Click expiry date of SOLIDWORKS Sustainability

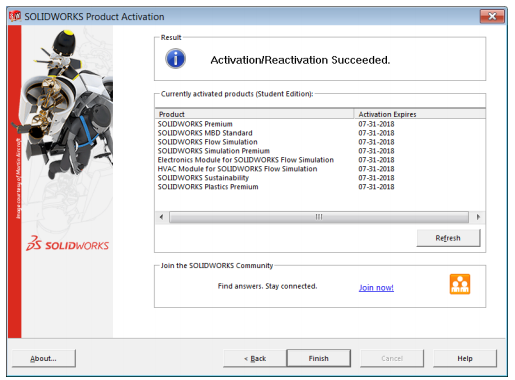pos(376,178)
